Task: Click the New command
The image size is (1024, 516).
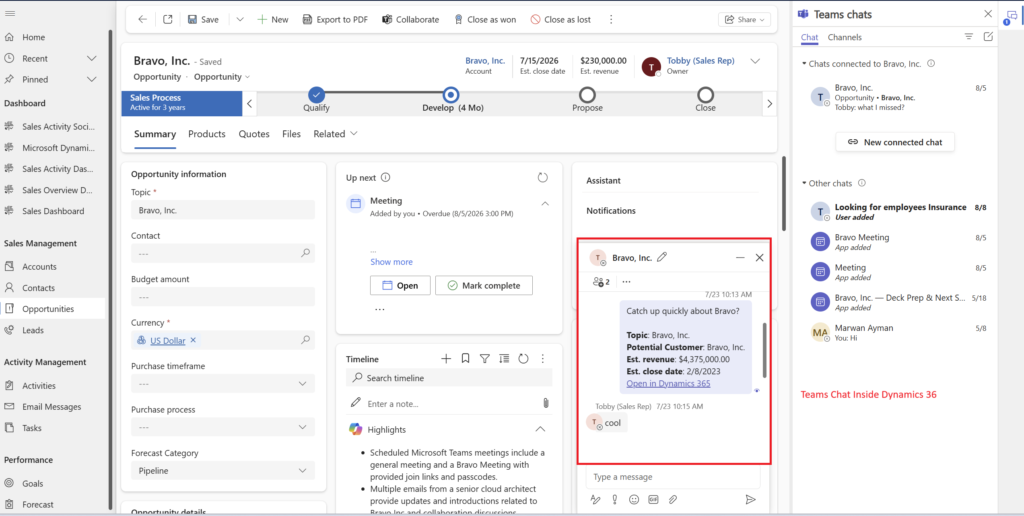Action: [272, 20]
